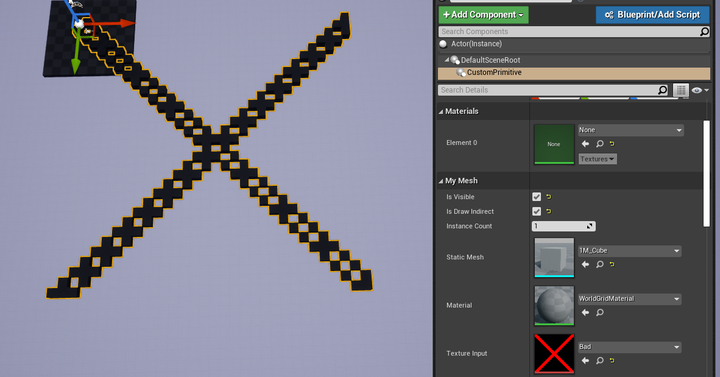Select the CustomPrimitive component
This screenshot has width=720, height=377.
574,73
